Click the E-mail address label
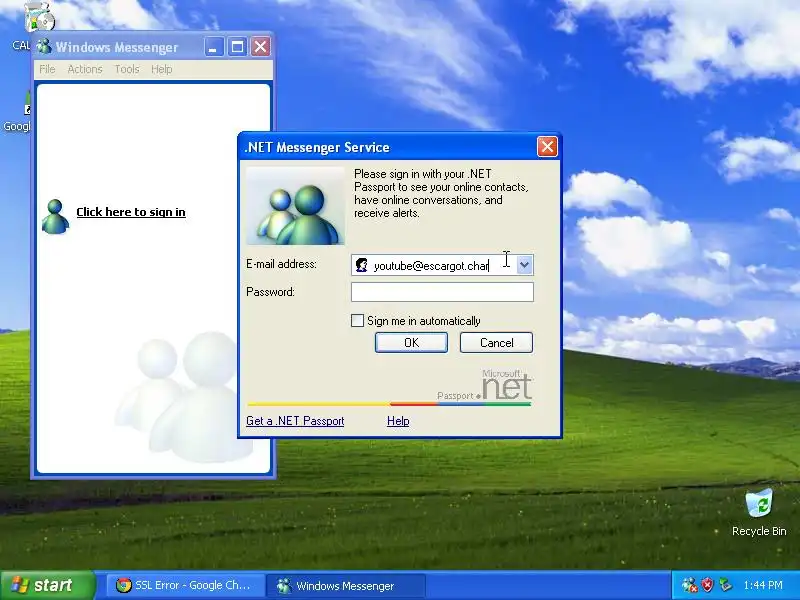Image resolution: width=800 pixels, height=600 pixels. tap(281, 264)
